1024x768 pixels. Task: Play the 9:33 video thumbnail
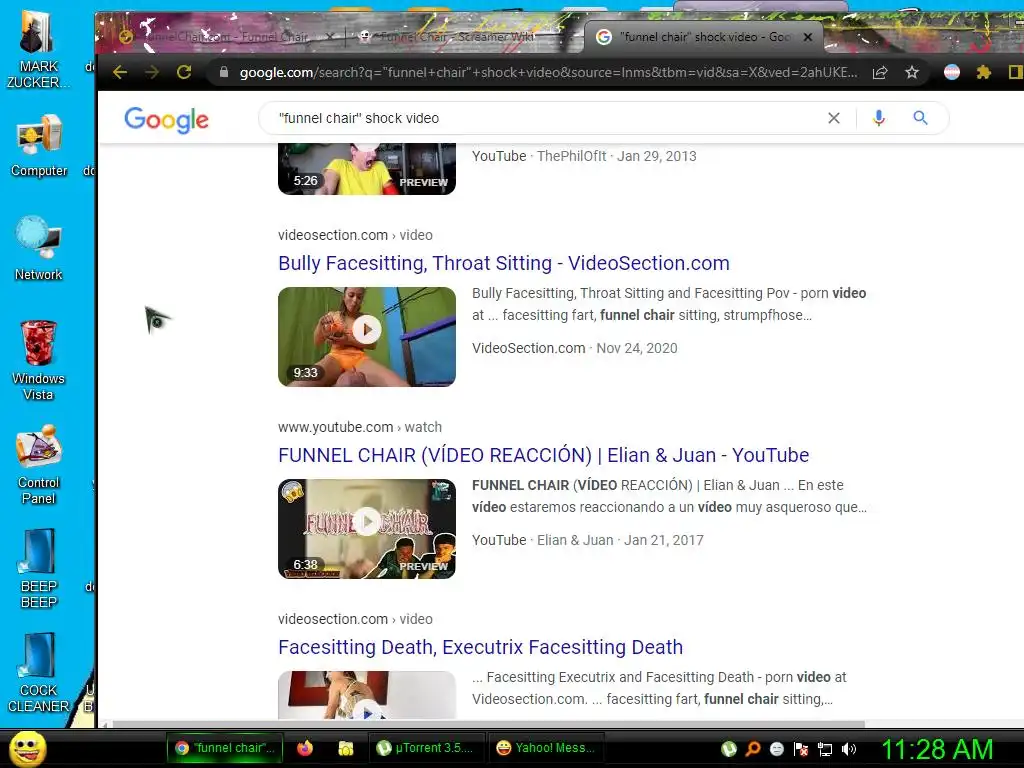pos(367,337)
